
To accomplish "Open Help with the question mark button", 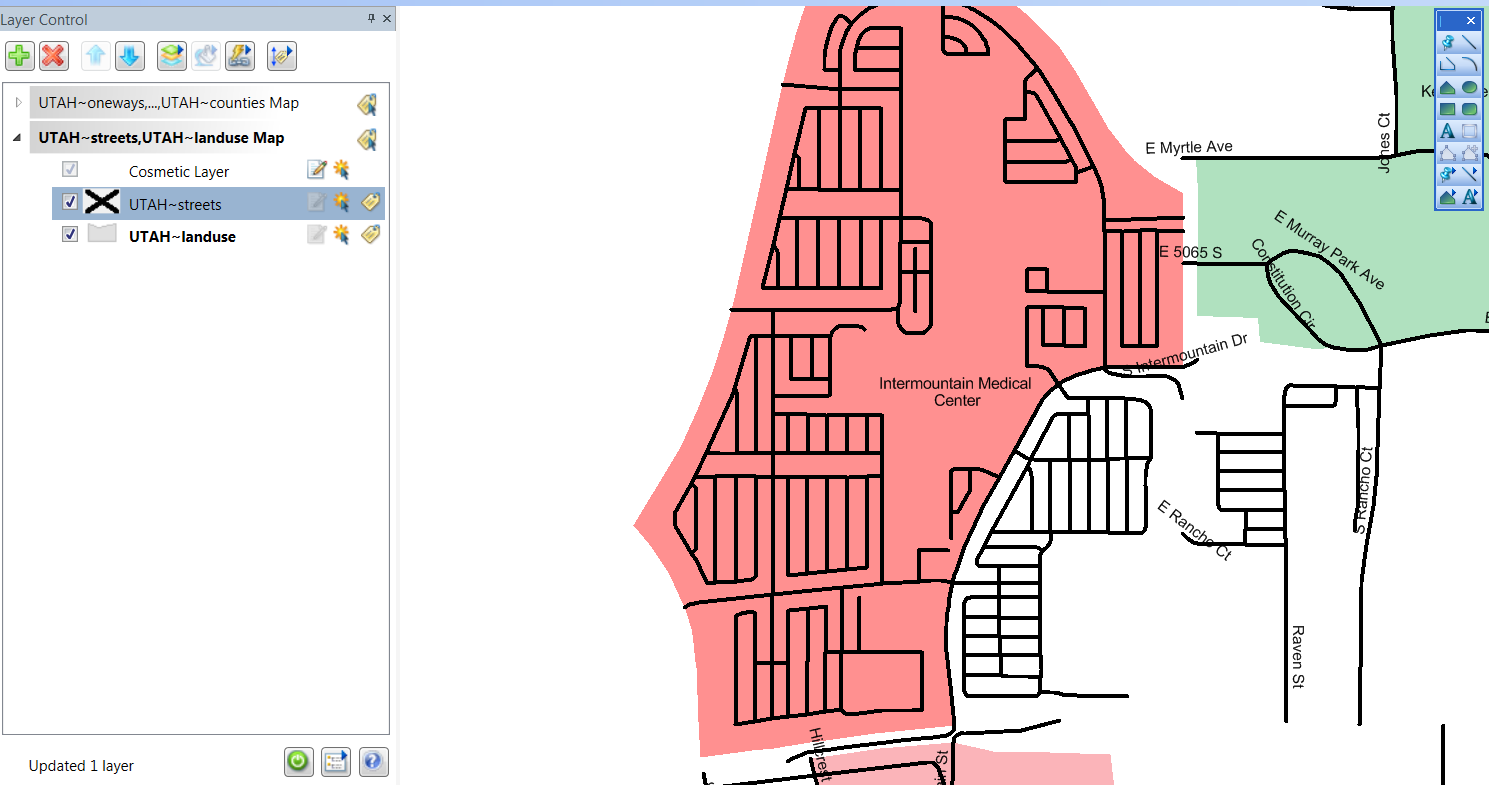I will click(x=373, y=762).
